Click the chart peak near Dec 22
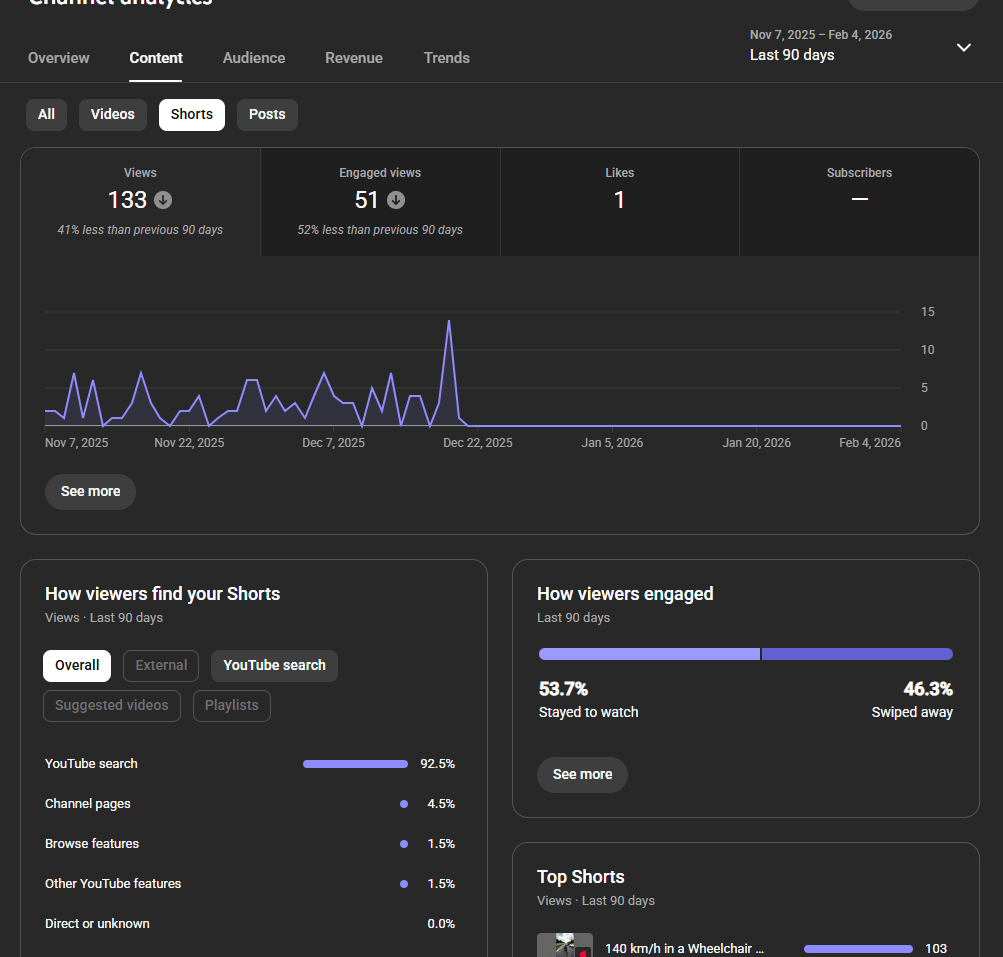Screen dimensions: 1003x957 coord(449,322)
